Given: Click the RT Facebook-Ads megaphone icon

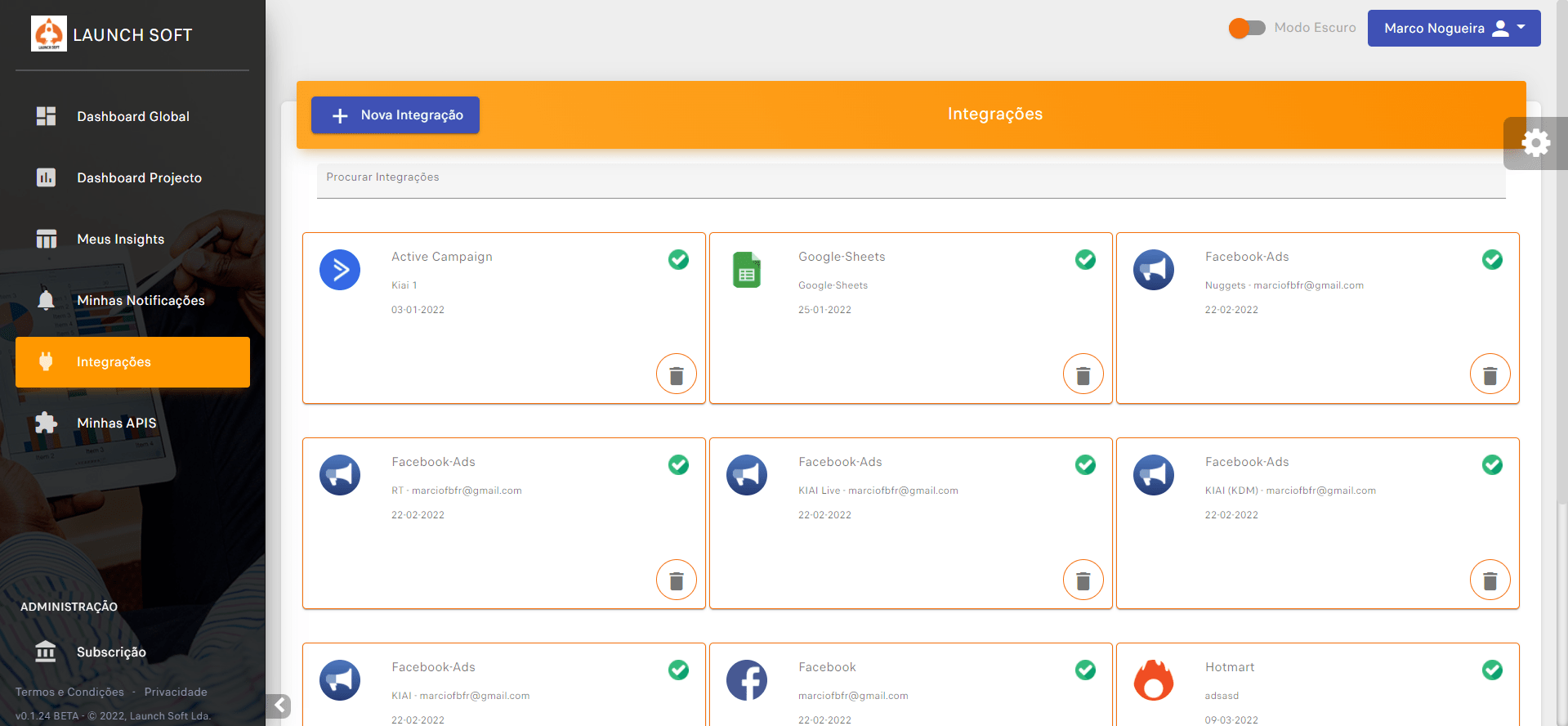Looking at the screenshot, I should coord(340,475).
